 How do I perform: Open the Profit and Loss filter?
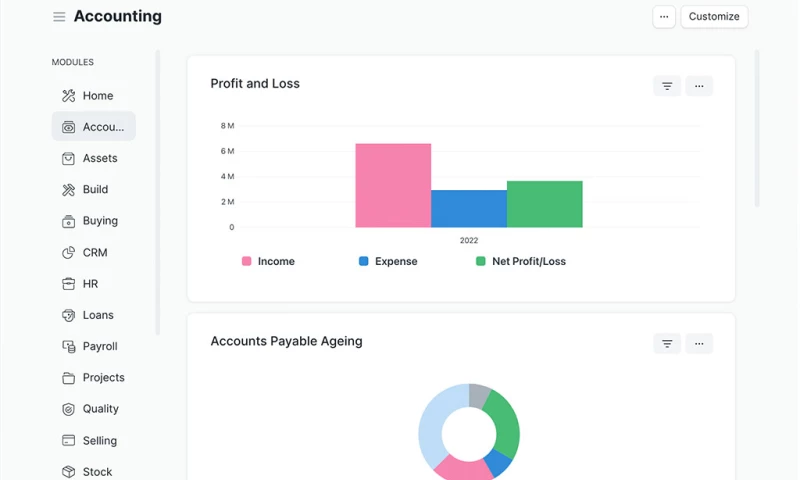[667, 86]
